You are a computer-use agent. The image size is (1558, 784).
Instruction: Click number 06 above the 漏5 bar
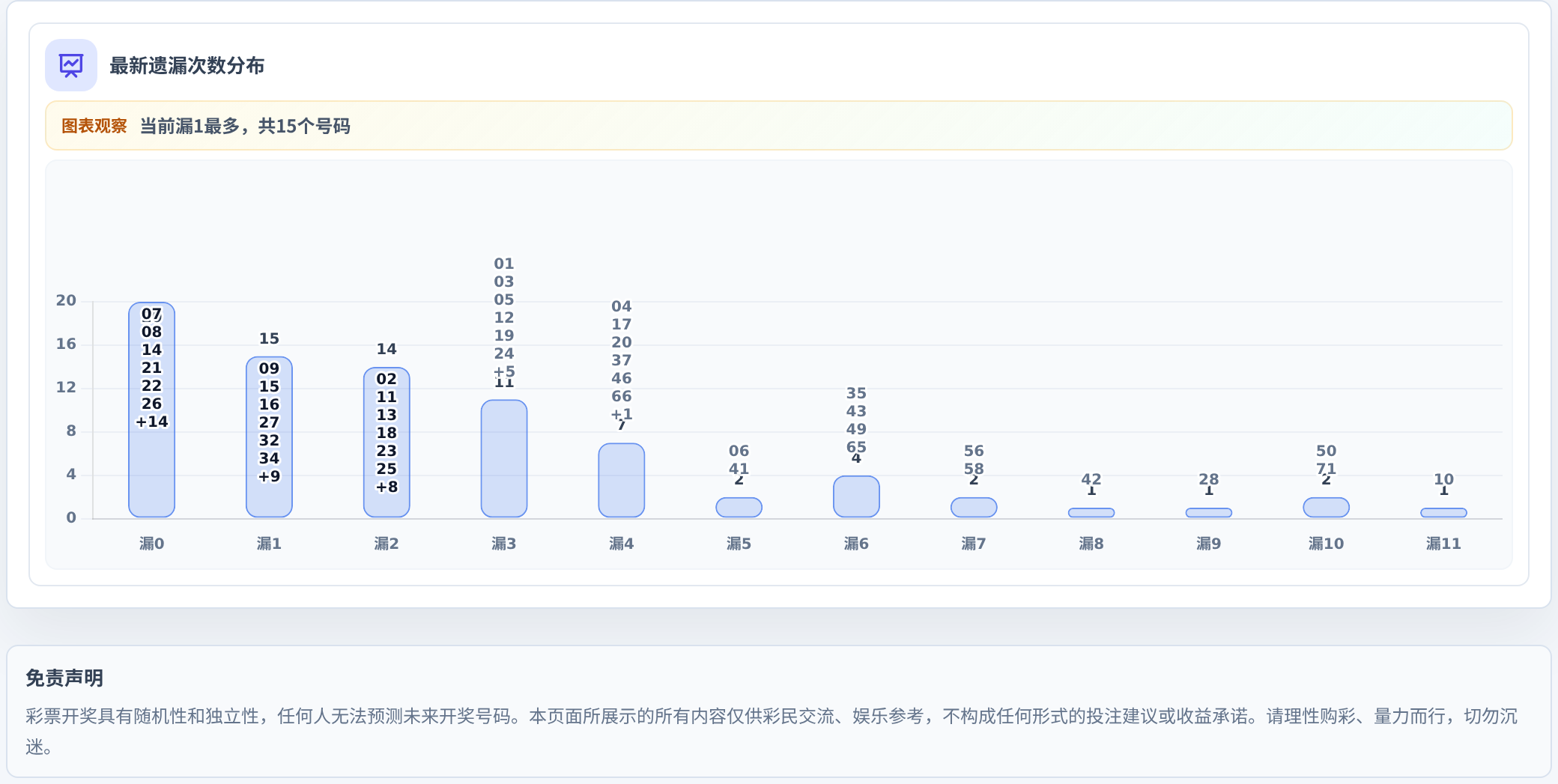click(739, 451)
